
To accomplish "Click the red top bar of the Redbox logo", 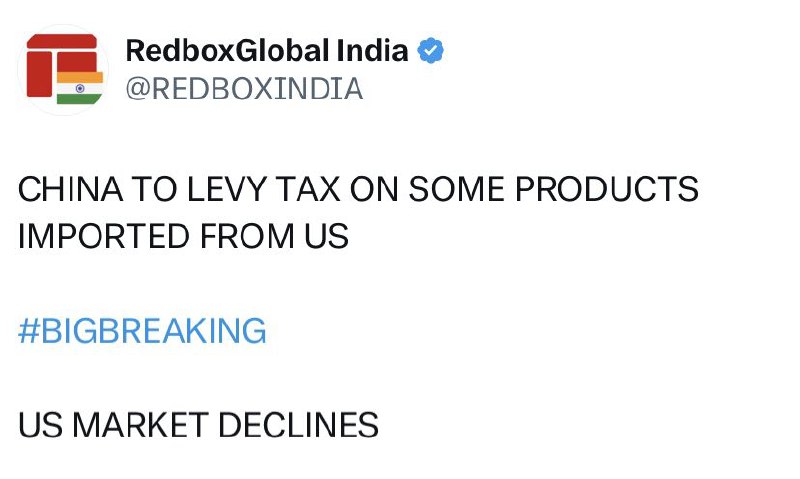I will (62, 41).
